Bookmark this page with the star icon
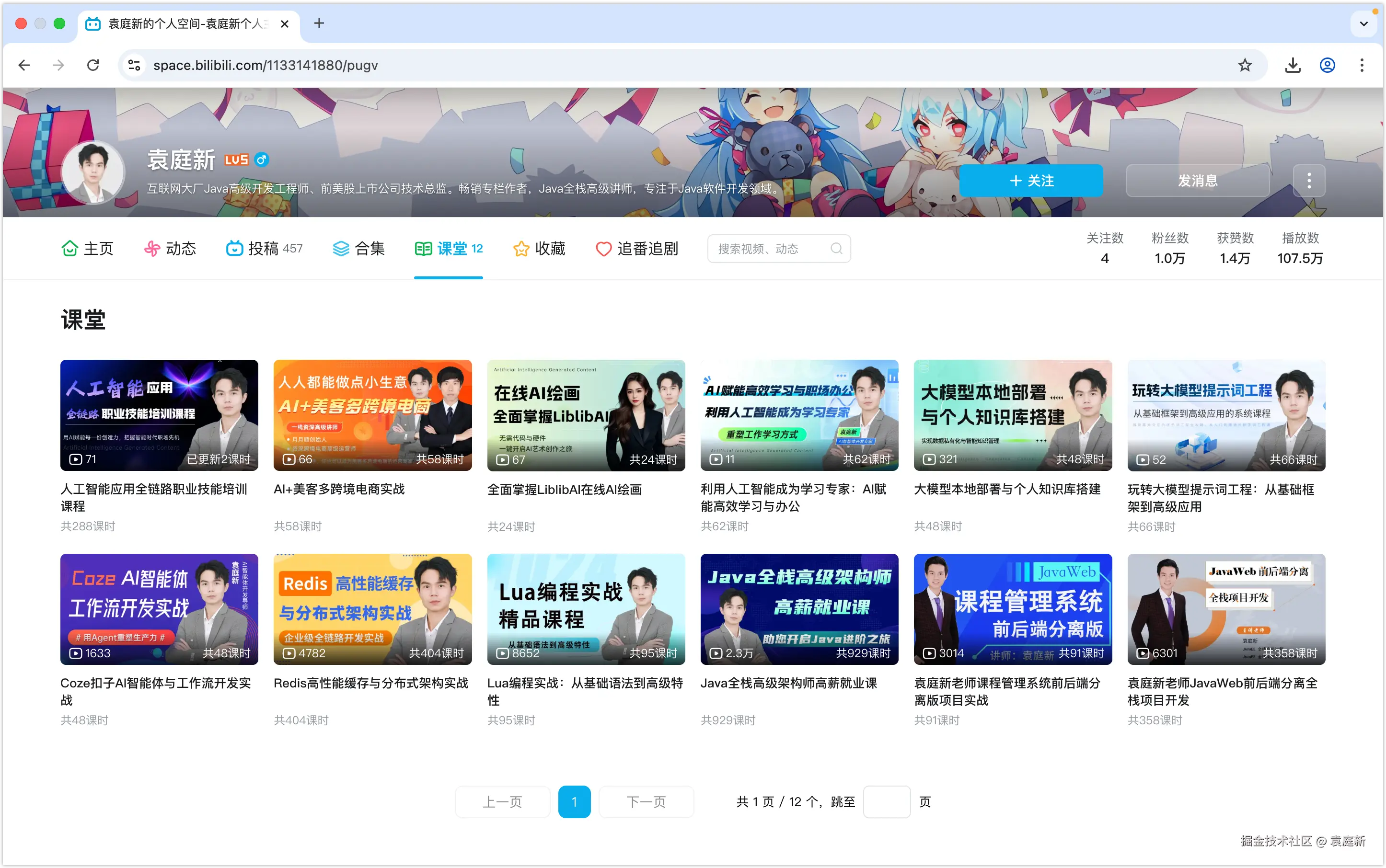This screenshot has width=1386, height=868. pyautogui.click(x=1245, y=65)
